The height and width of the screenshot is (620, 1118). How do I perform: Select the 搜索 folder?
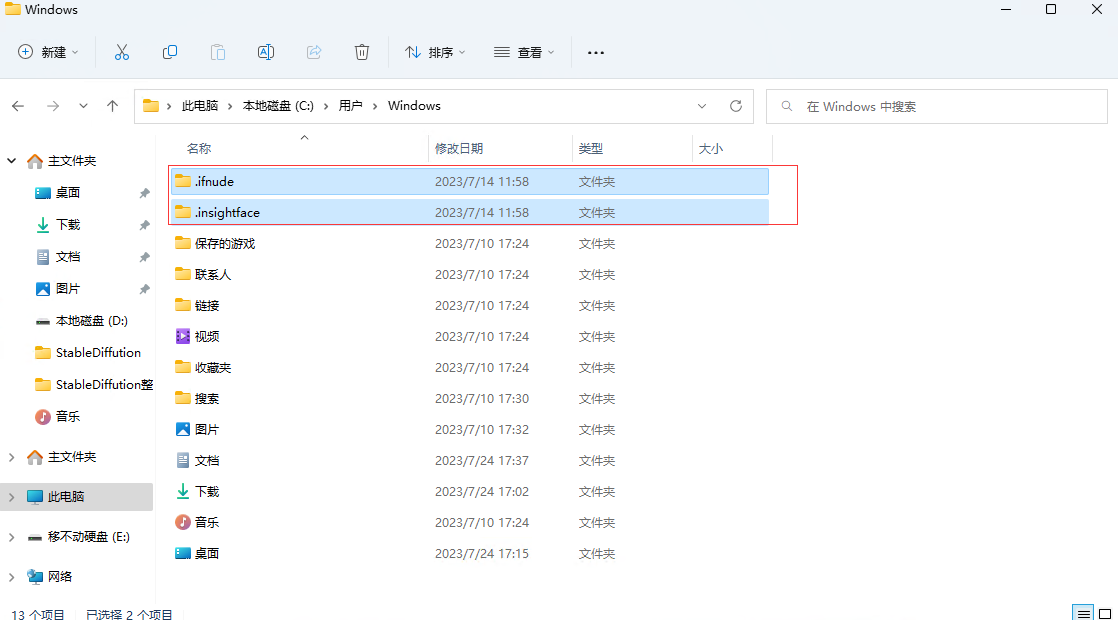(207, 398)
